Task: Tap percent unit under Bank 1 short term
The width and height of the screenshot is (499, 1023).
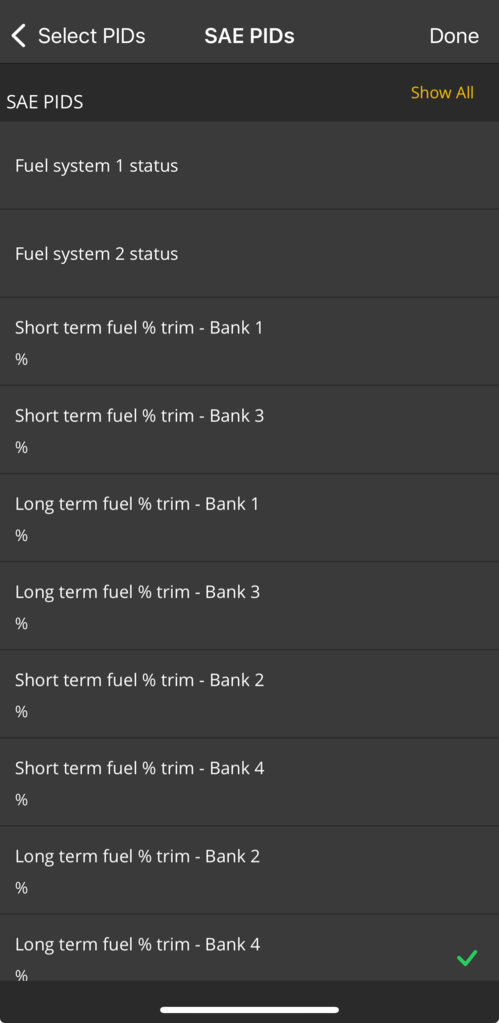Action: point(22,359)
